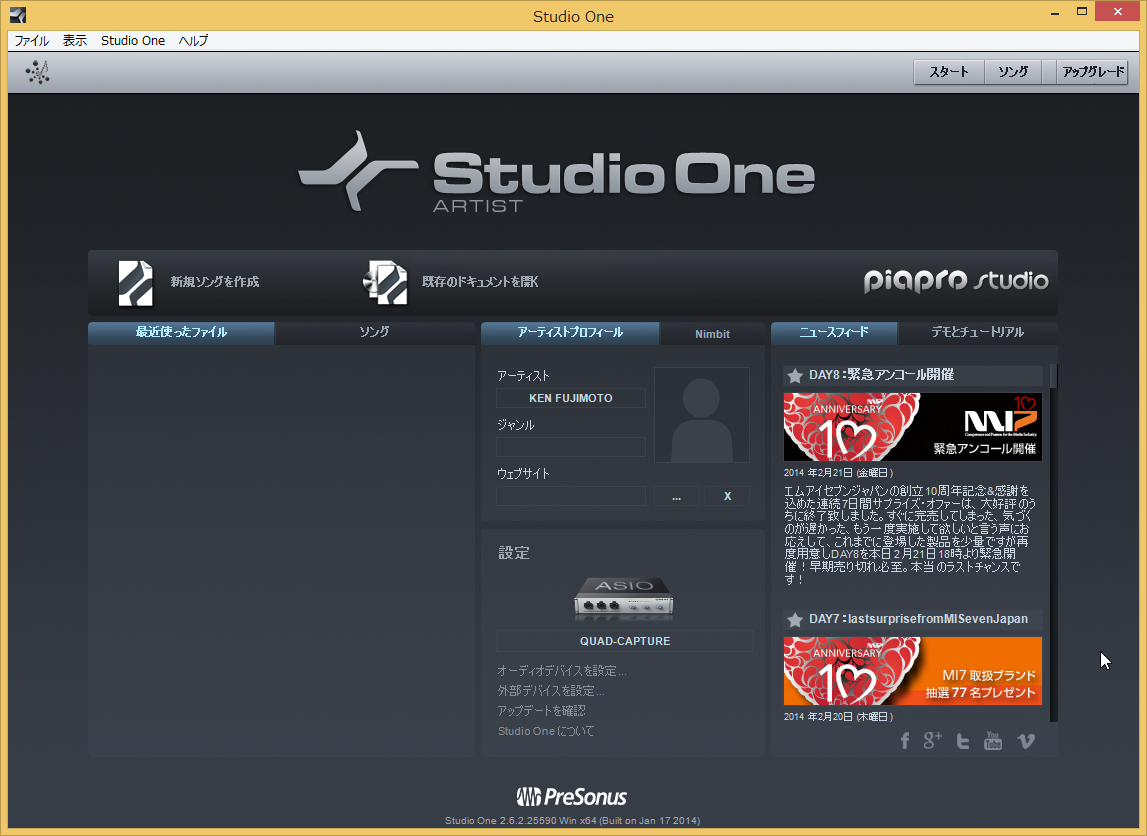Screen dimensions: 1147x836
Task: Open the ファイル menu
Action: pyautogui.click(x=31, y=40)
